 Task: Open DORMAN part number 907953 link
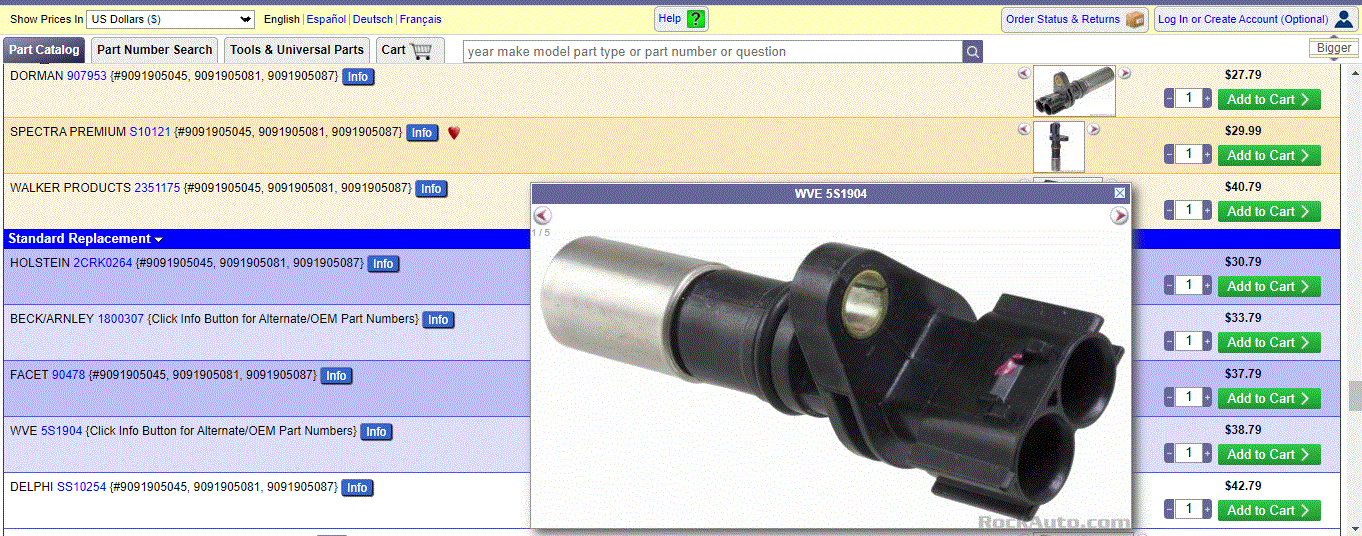pyautogui.click(x=86, y=75)
